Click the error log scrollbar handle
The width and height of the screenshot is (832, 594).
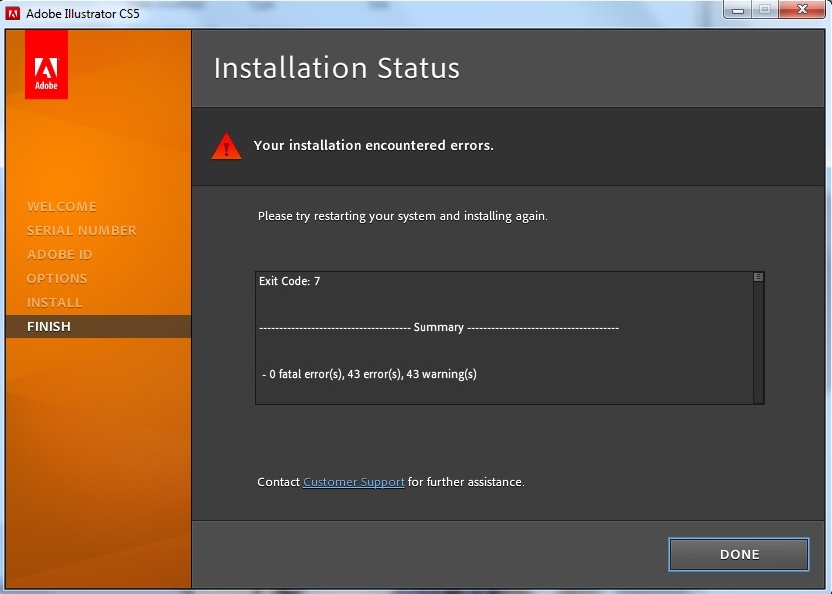[758, 277]
